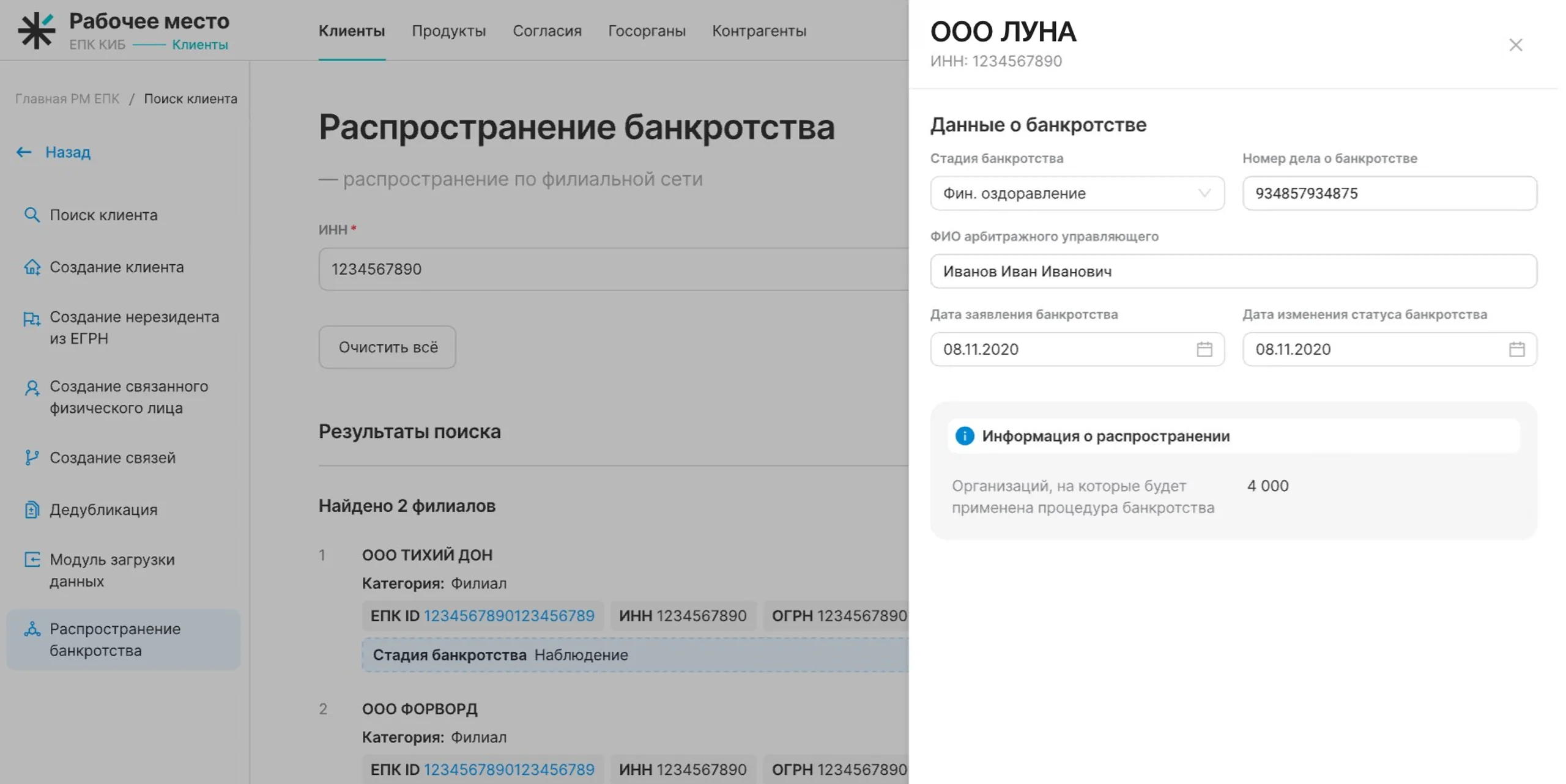The height and width of the screenshot is (784, 1566).
Task: Click the ИНН chip of ООО ТИХИЙ ДОН
Action: (x=683, y=615)
